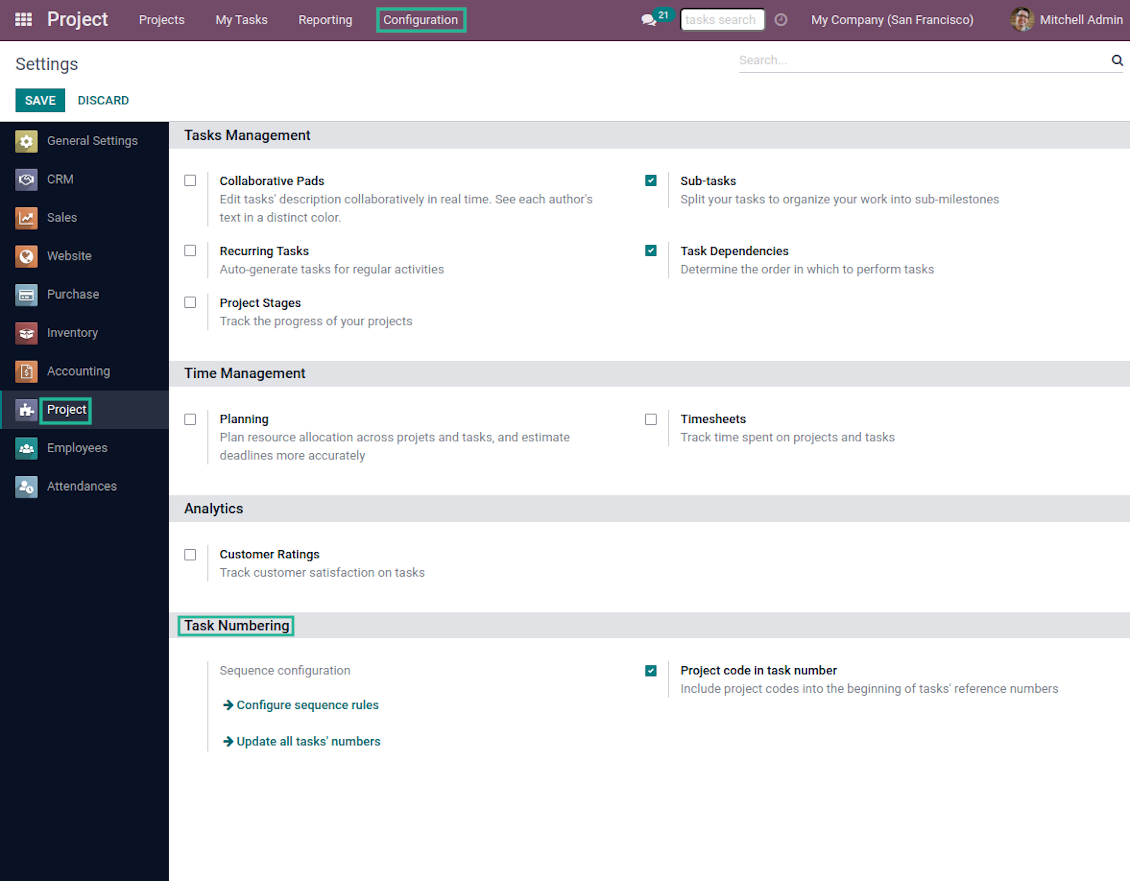The height and width of the screenshot is (881, 1130).
Task: Open the Mitchell Admin user menu
Action: [x=1066, y=19]
